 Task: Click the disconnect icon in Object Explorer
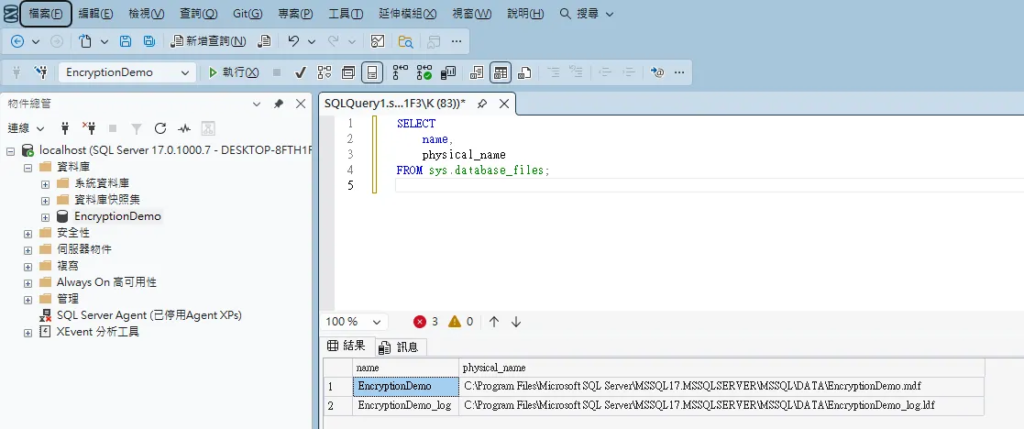88,128
